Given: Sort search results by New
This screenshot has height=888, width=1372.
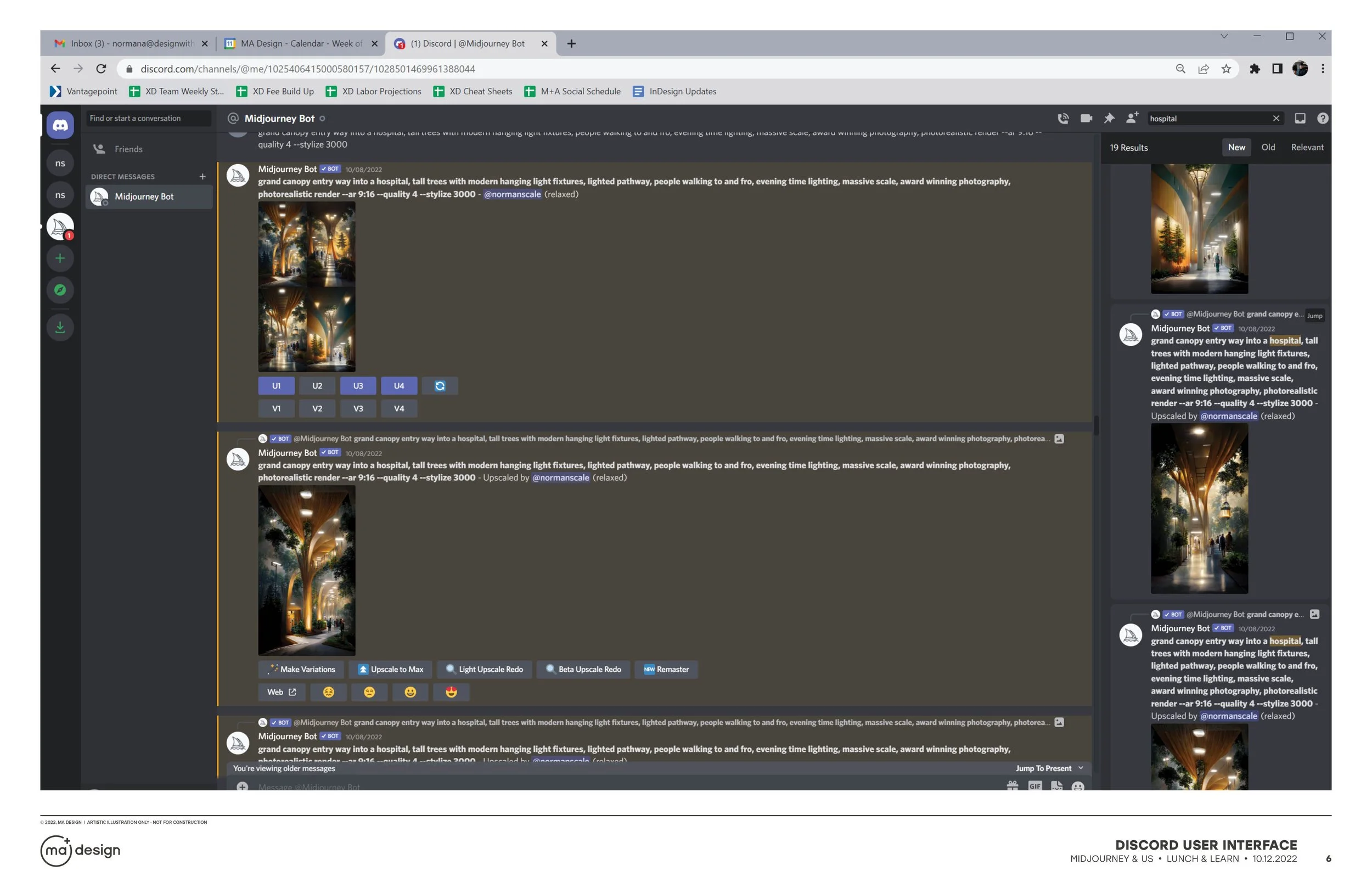Looking at the screenshot, I should click(x=1236, y=148).
